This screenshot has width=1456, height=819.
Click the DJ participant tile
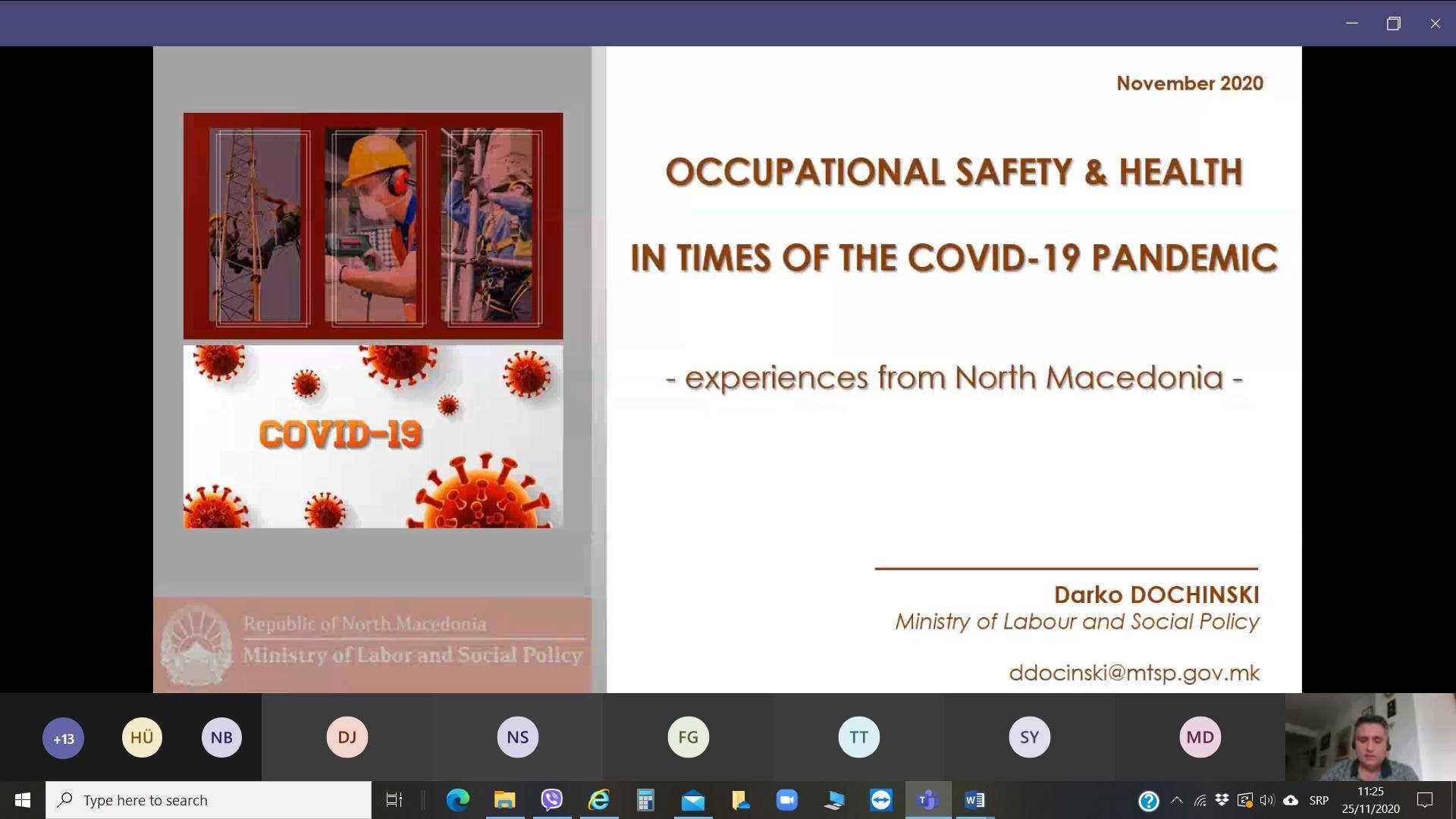[347, 737]
